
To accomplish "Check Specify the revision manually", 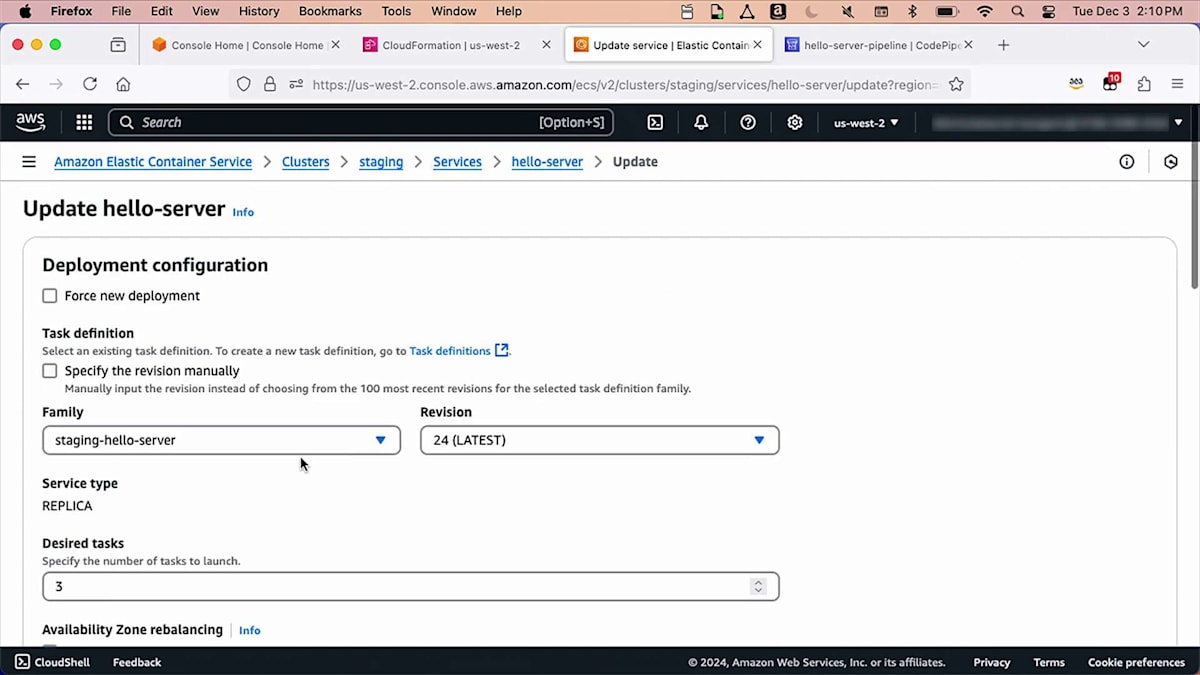I will [50, 371].
